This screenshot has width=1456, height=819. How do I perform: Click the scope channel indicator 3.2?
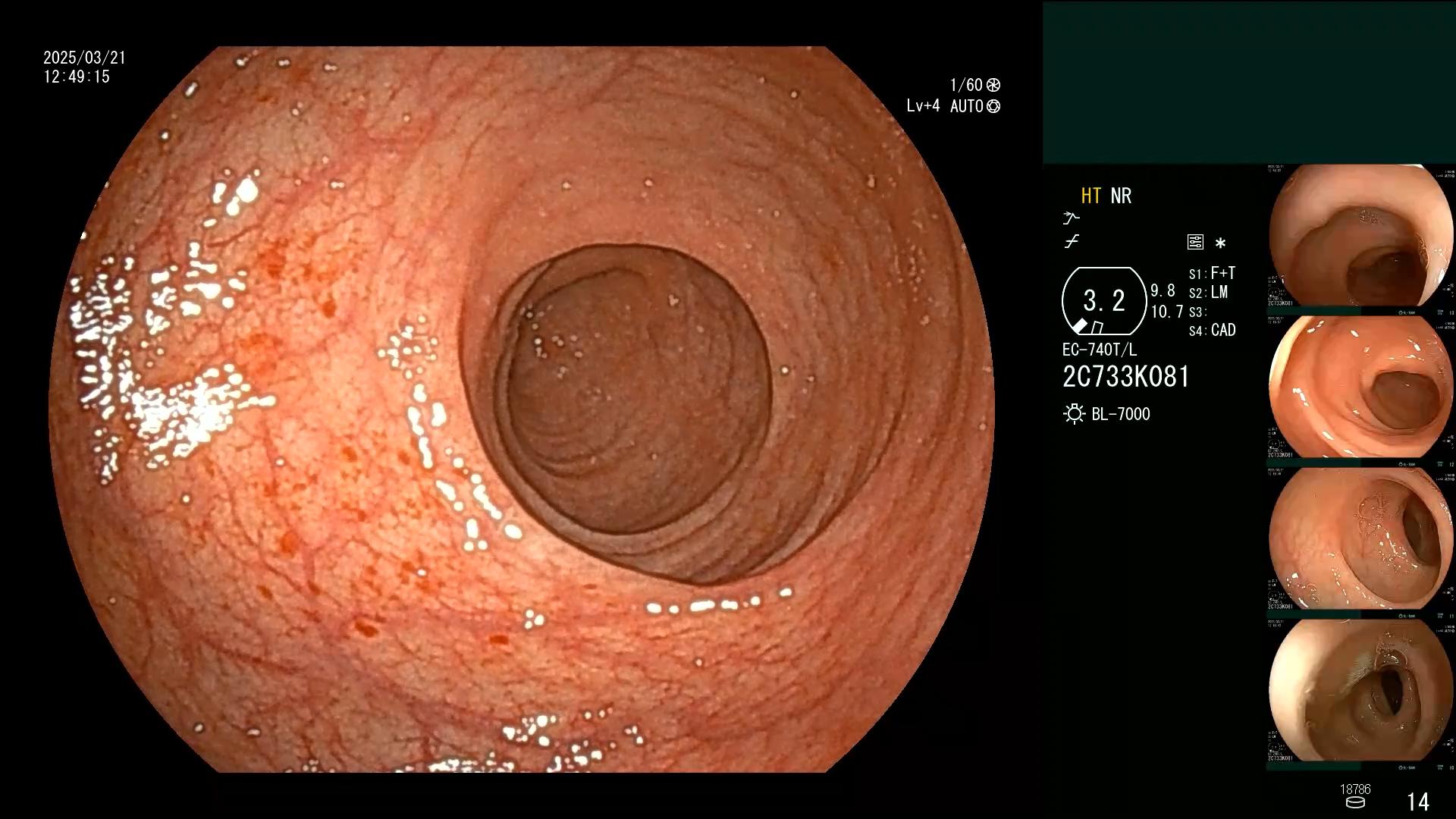[x=1104, y=301]
